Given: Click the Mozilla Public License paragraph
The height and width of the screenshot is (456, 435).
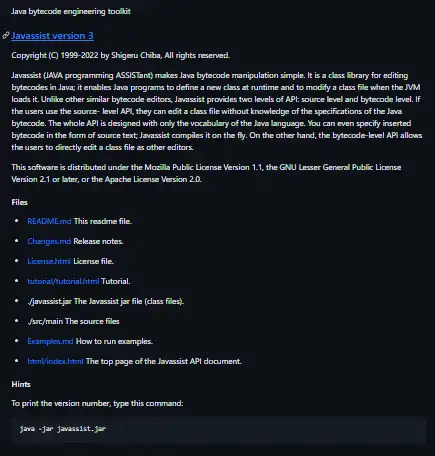Looking at the screenshot, I should [206, 173].
